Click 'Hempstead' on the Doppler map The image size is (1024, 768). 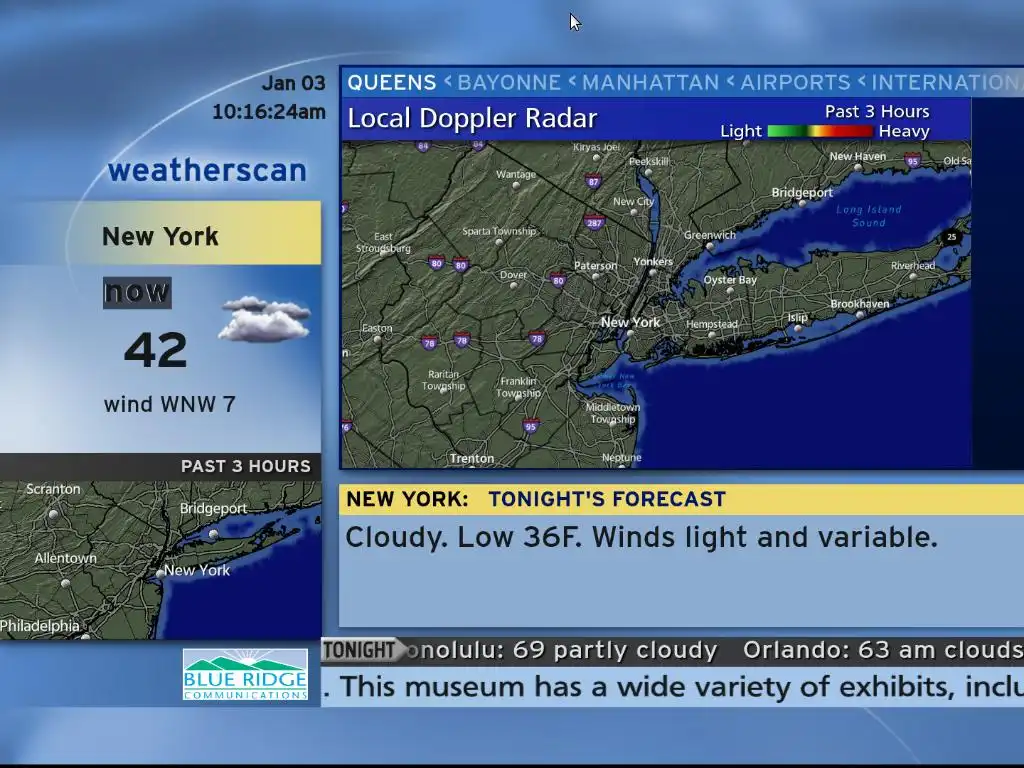click(712, 324)
